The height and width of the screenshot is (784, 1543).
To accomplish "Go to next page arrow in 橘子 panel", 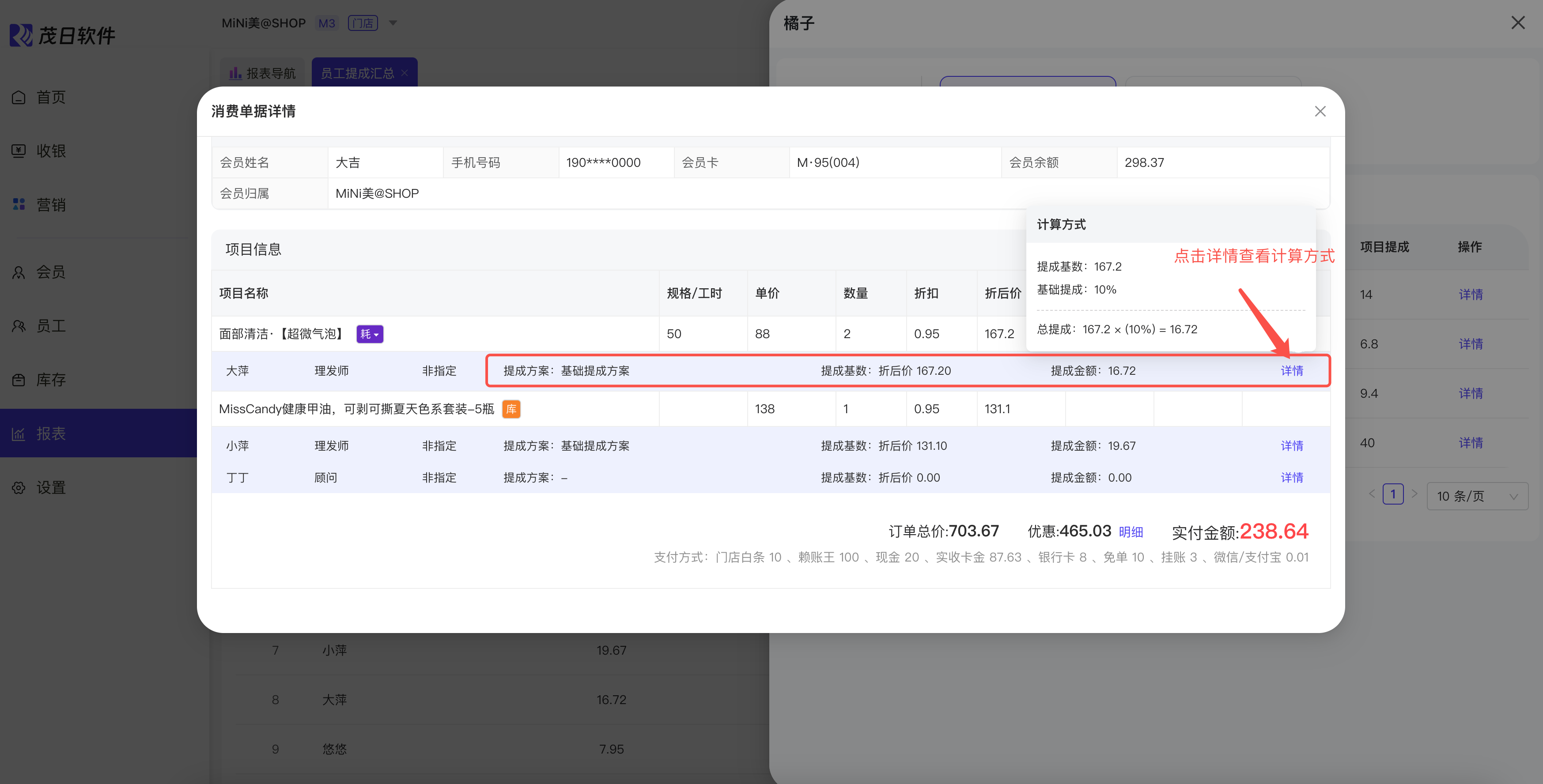I will (1415, 494).
